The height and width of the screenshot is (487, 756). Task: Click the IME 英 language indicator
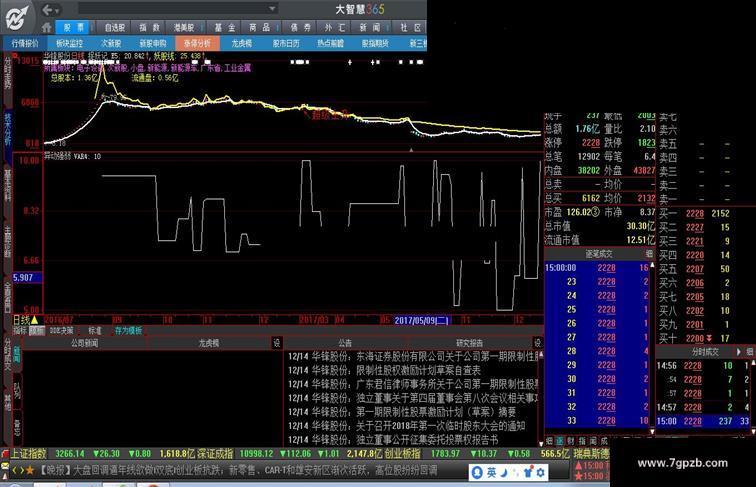point(491,473)
